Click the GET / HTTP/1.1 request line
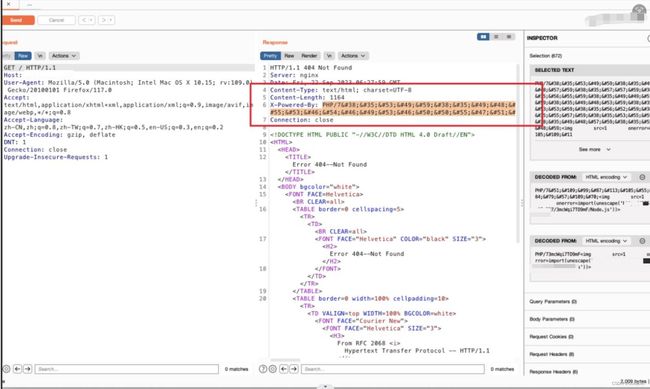This screenshot has height=389, width=650. pyautogui.click(x=30, y=68)
